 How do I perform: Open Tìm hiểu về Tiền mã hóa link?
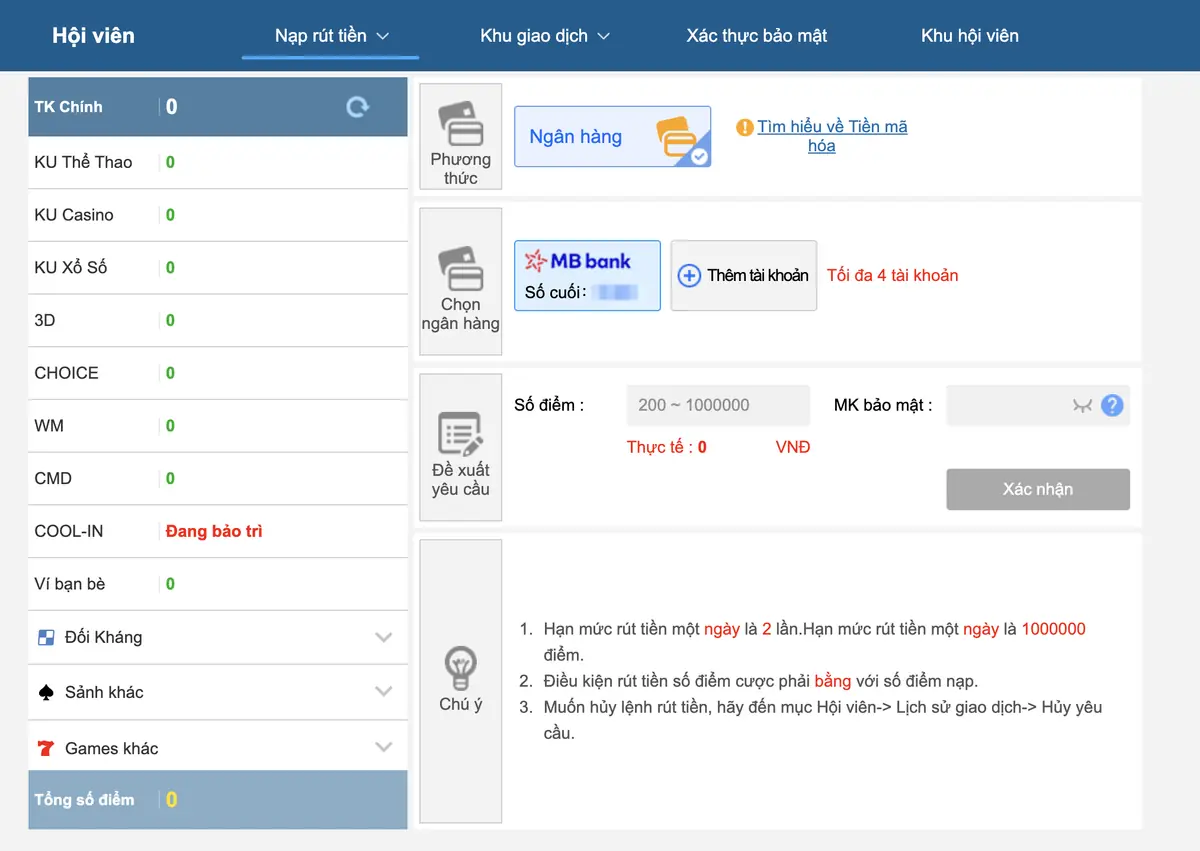point(832,136)
